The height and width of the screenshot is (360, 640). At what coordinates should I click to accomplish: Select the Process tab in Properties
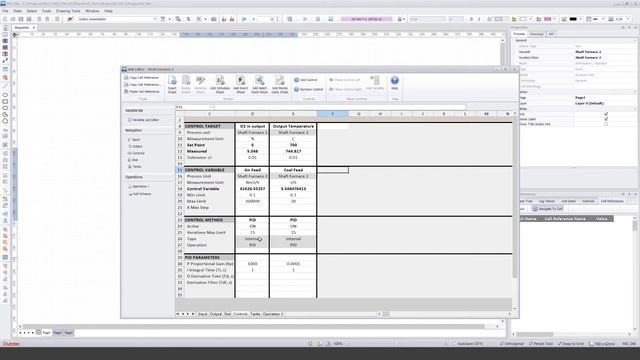[519, 34]
